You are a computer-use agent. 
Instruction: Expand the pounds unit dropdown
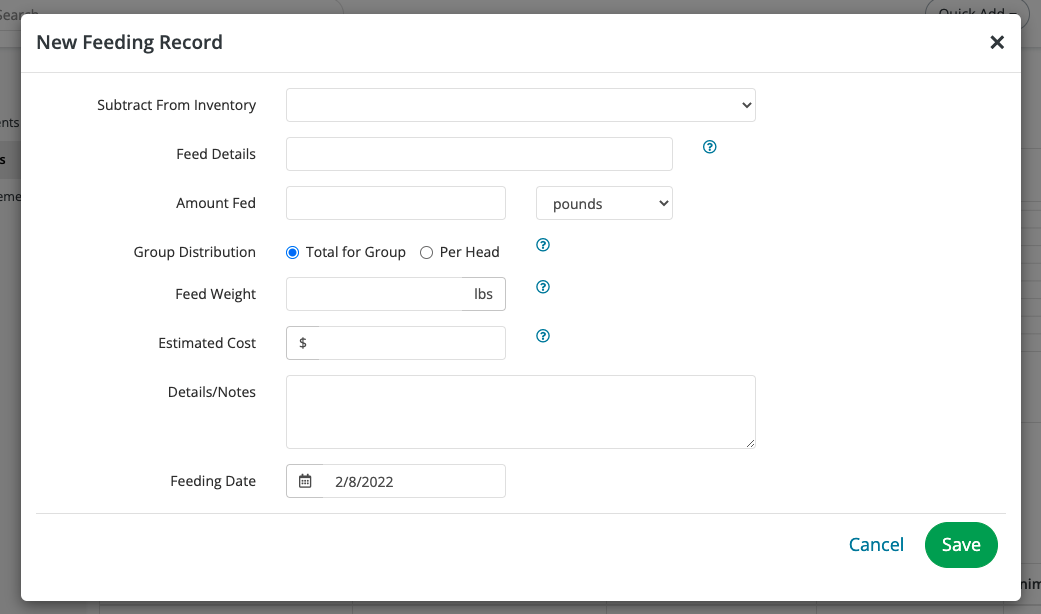tap(604, 204)
